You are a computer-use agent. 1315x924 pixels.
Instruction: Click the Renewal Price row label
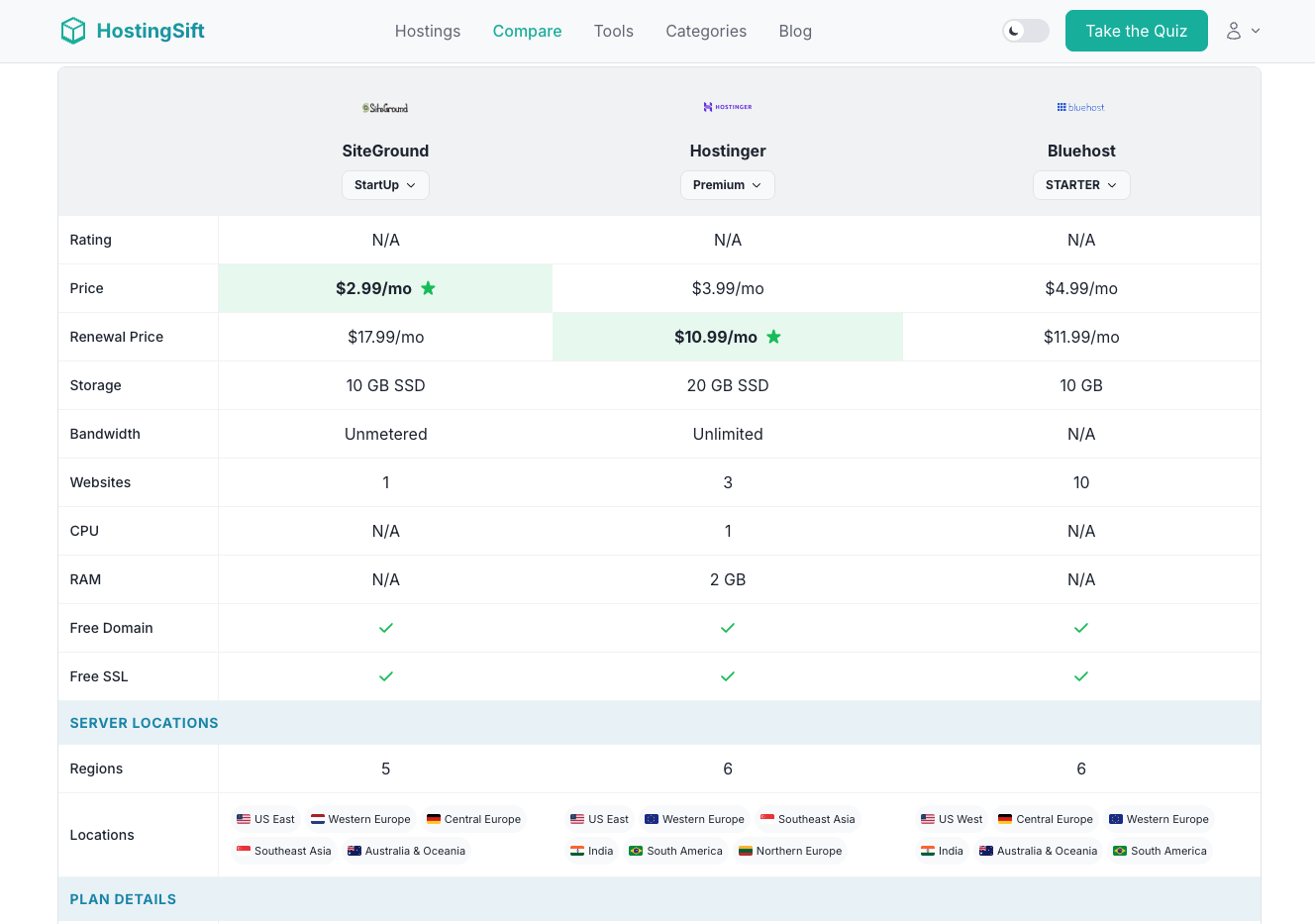click(117, 337)
